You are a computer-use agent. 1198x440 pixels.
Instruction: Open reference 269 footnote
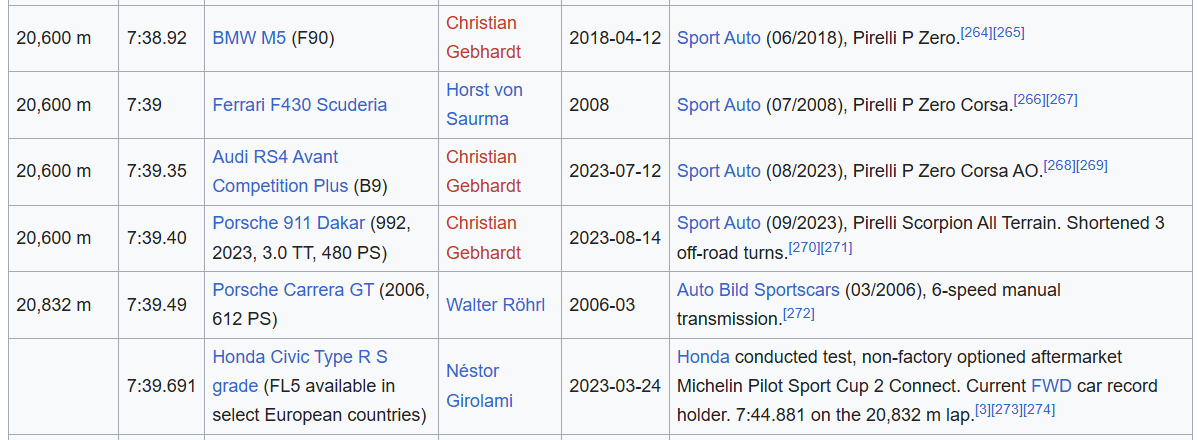point(1091,165)
